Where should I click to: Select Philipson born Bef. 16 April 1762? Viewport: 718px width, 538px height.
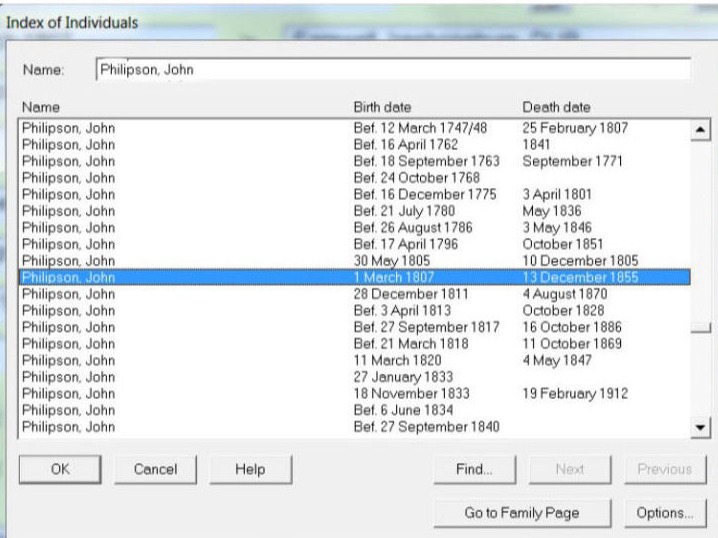pos(354,145)
